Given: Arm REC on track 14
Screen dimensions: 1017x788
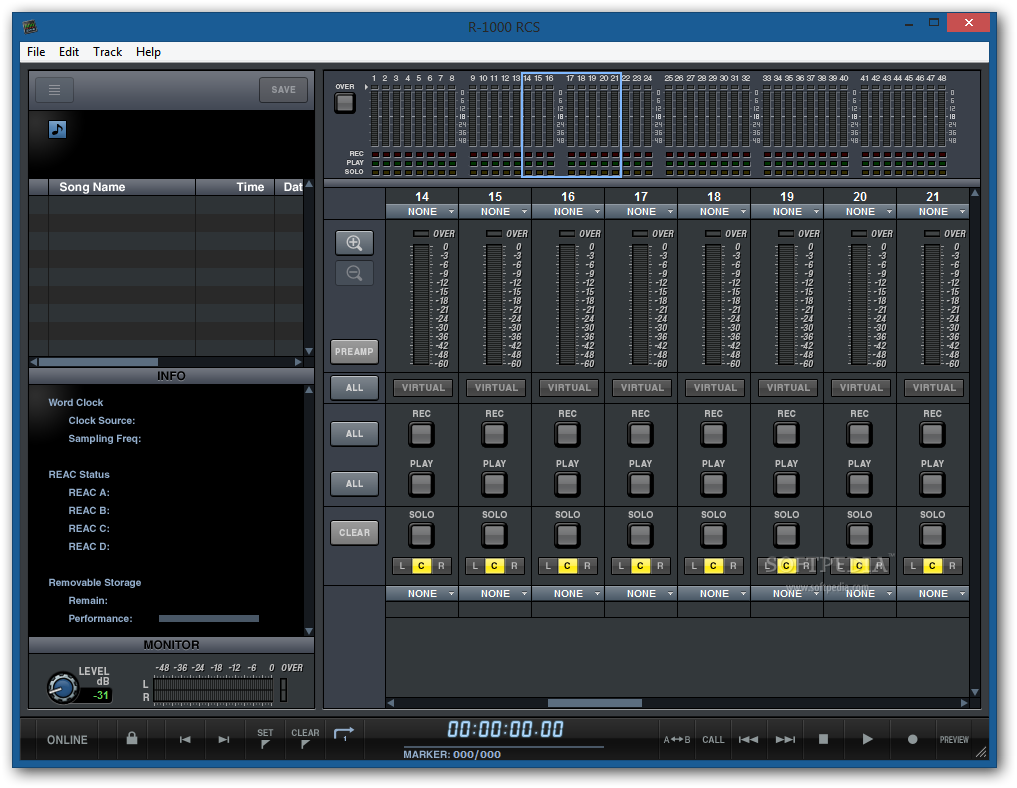Looking at the screenshot, I should pyautogui.click(x=421, y=434).
